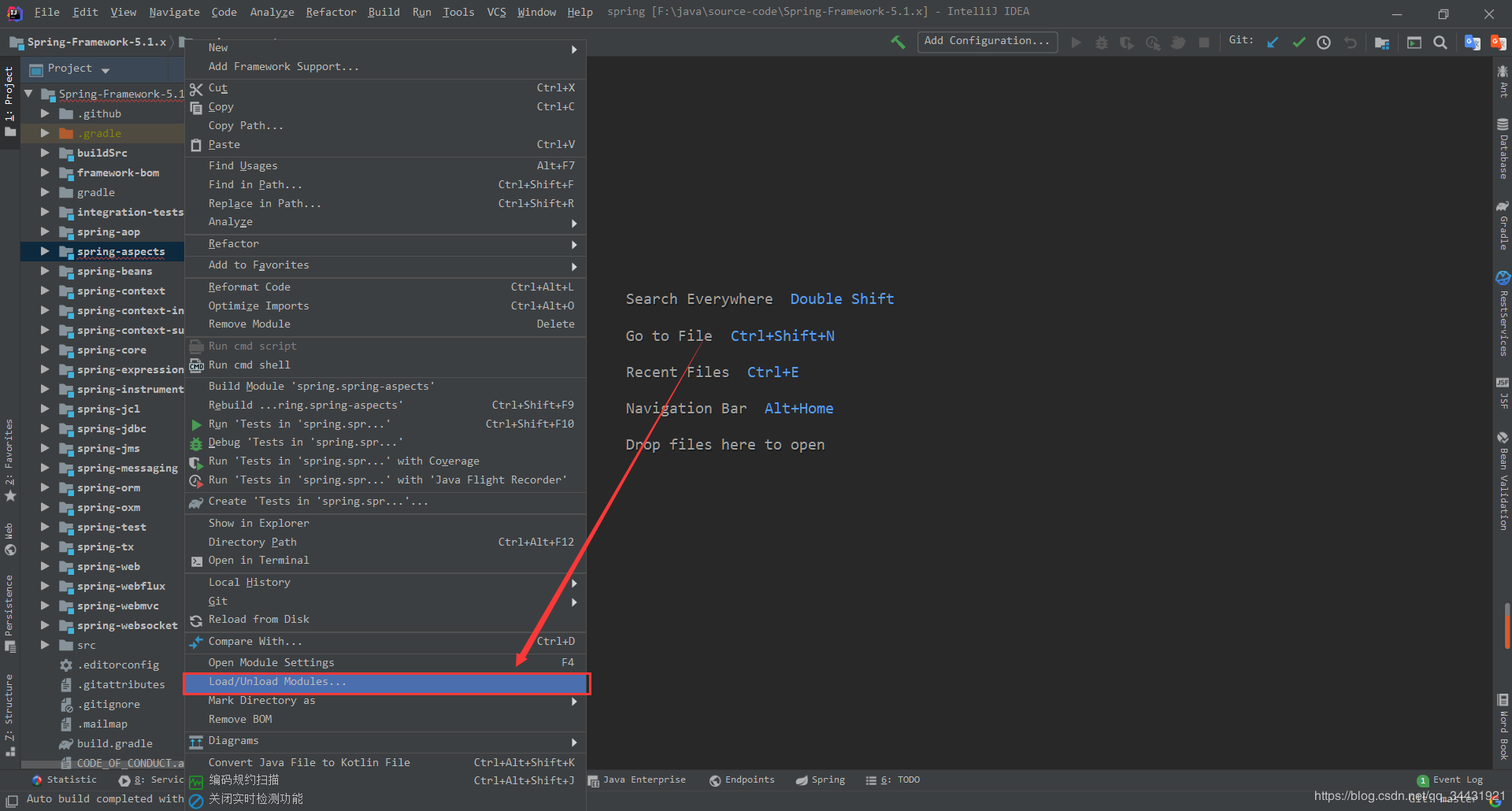Image resolution: width=1512 pixels, height=811 pixels.
Task: Click the Git Update Project arrow icon
Action: 1273,43
